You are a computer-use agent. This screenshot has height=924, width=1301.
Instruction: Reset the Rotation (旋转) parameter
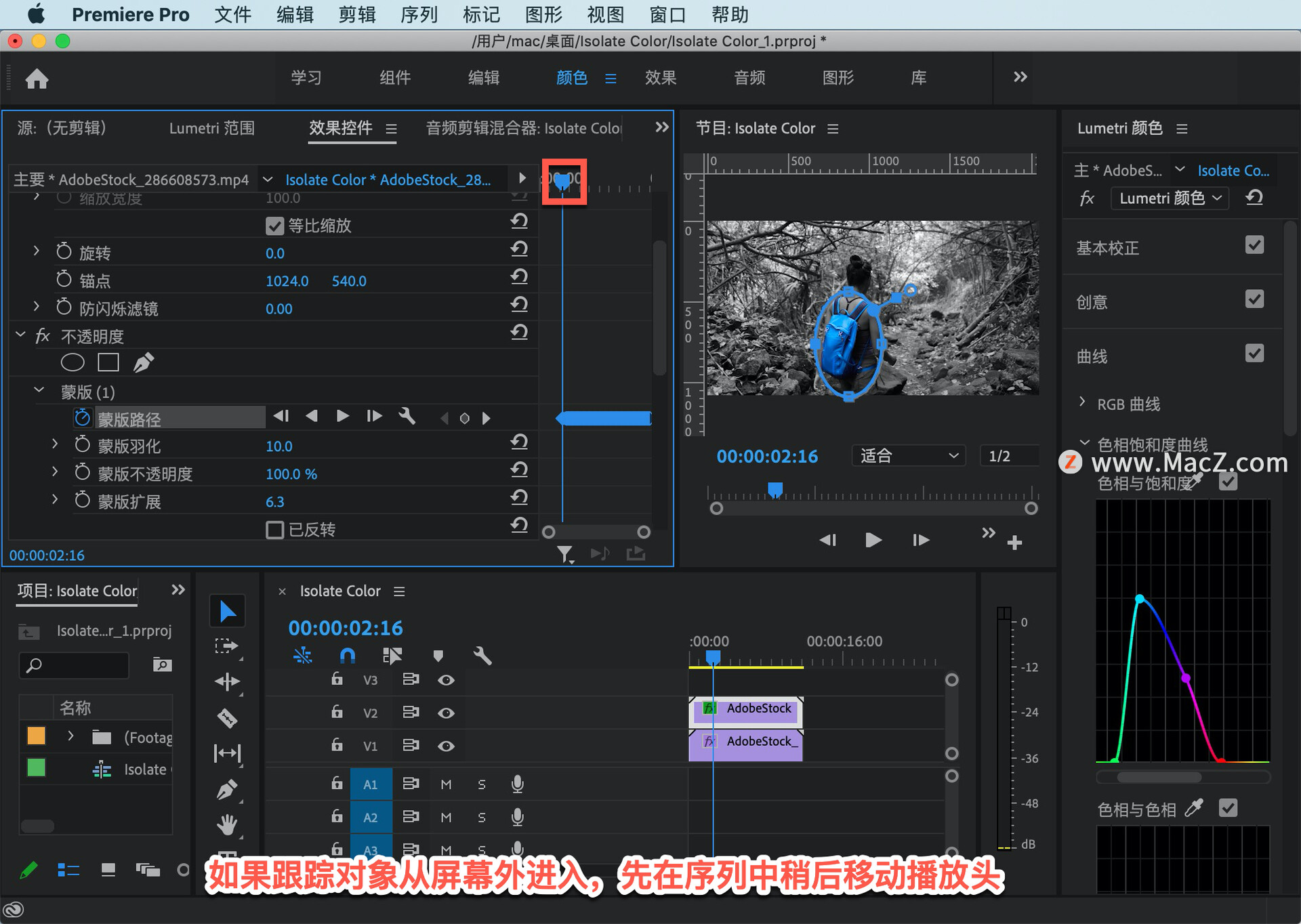[519, 249]
